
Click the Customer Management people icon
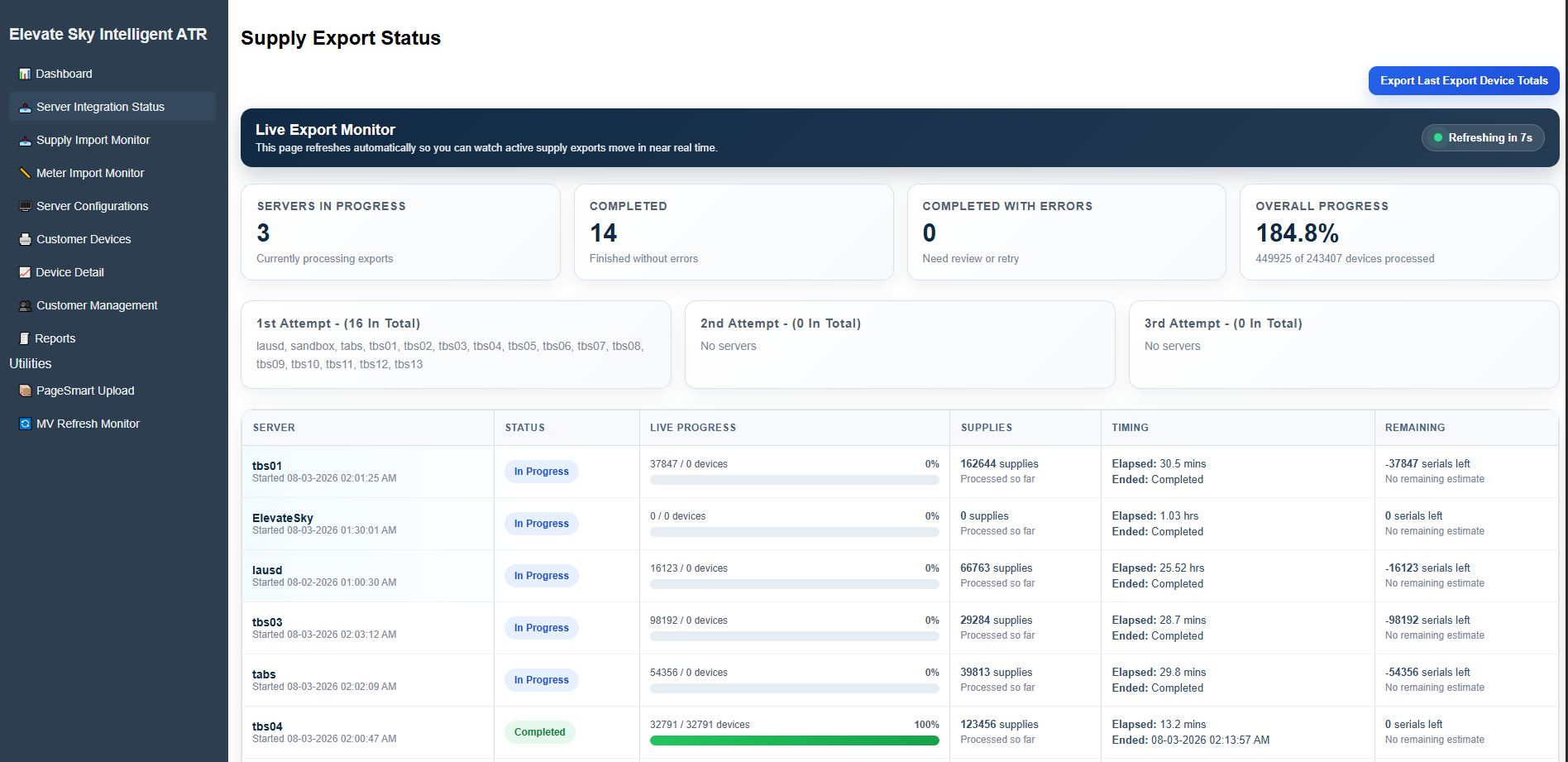(25, 305)
